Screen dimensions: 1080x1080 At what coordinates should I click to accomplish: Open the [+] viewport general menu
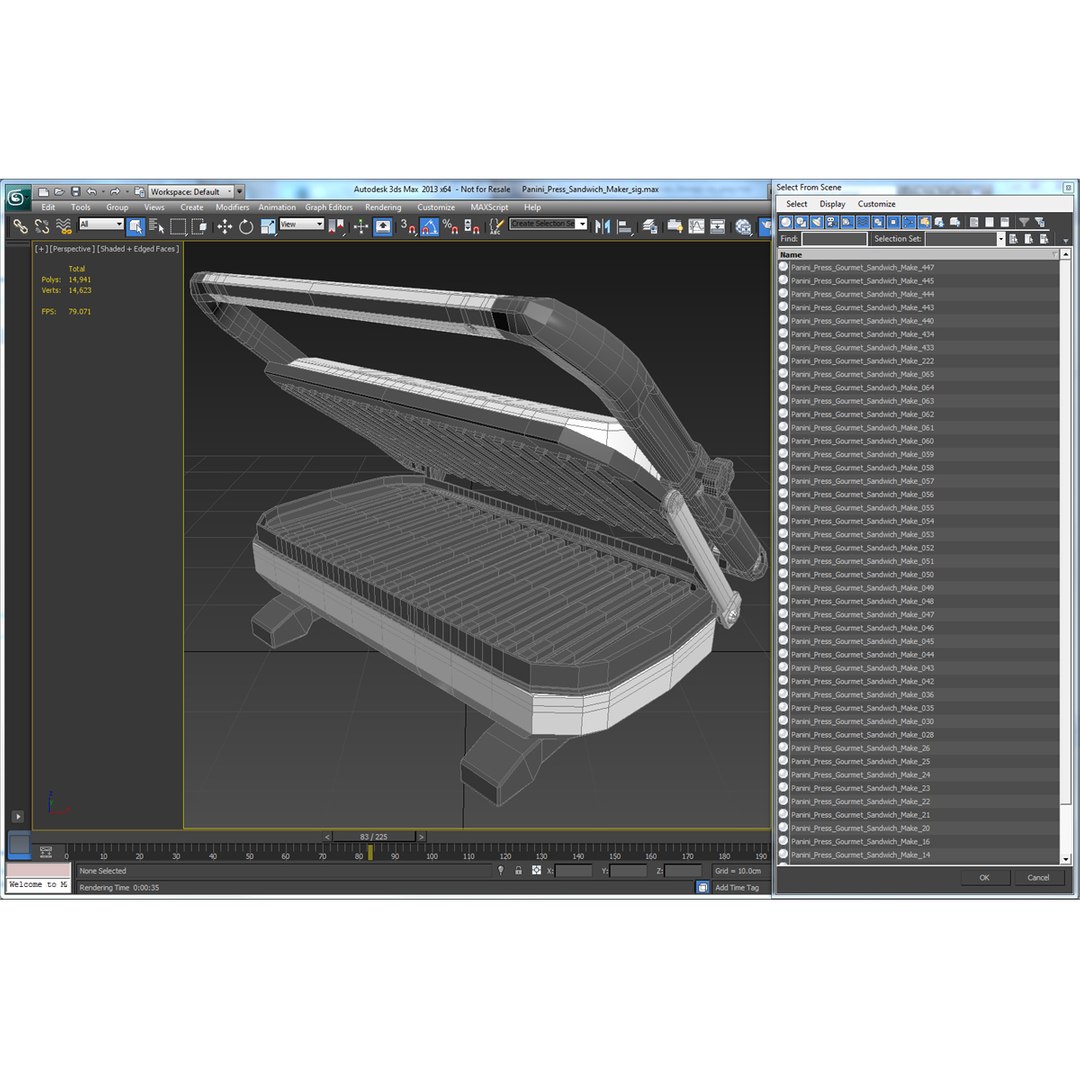[x=41, y=249]
